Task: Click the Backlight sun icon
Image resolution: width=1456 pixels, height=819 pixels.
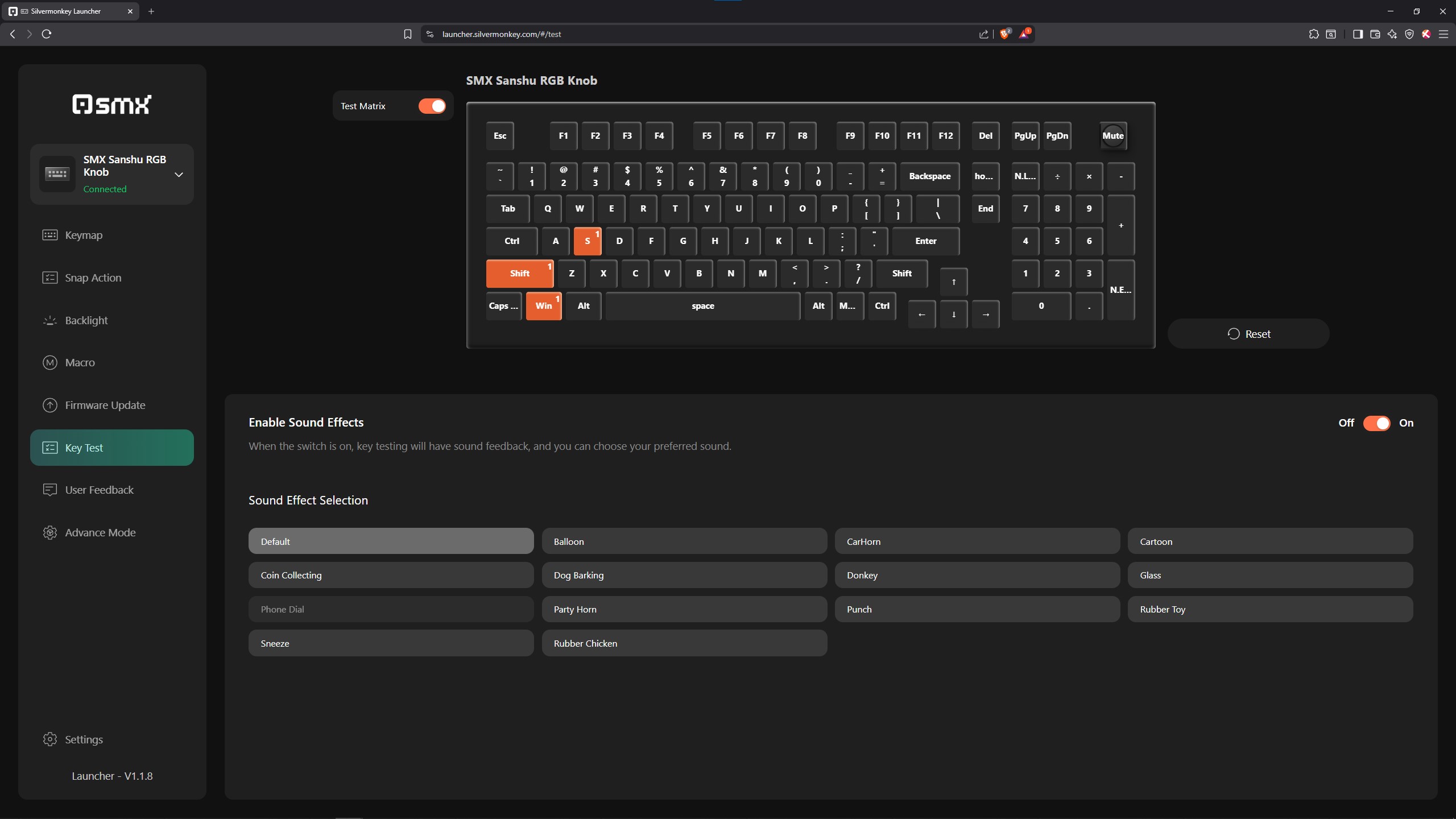Action: (x=50, y=320)
